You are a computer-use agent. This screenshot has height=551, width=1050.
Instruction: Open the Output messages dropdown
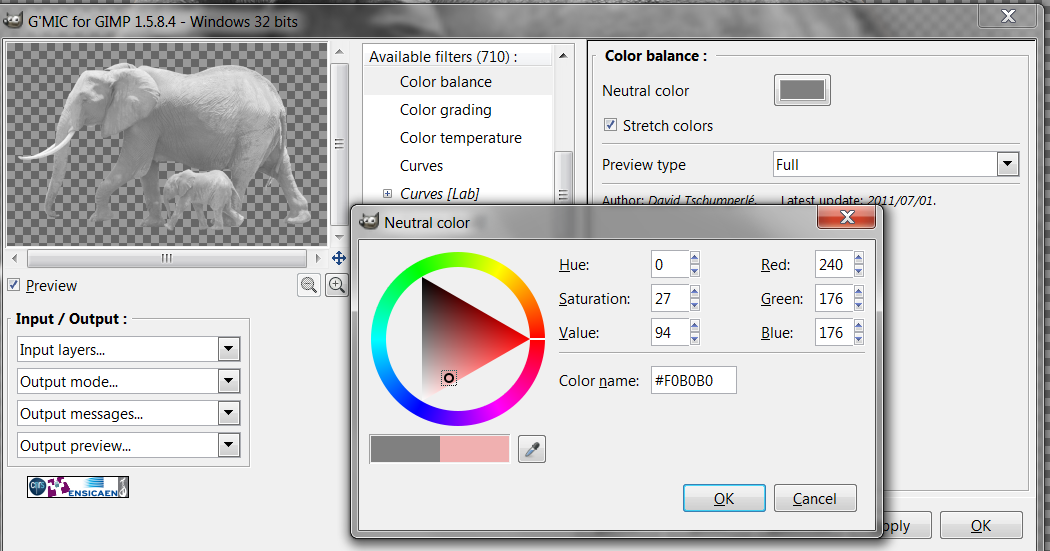point(129,414)
